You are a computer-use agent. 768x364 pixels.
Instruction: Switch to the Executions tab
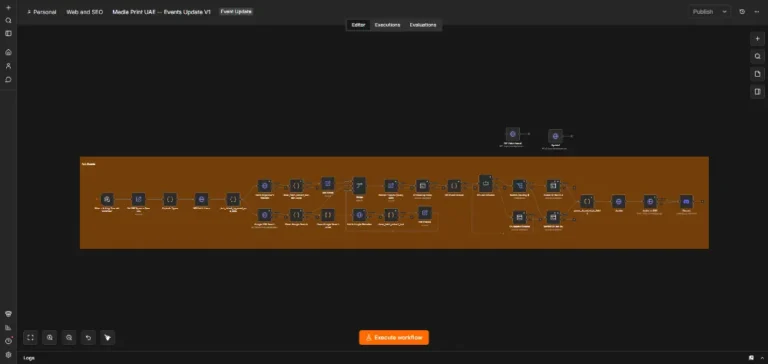387,25
